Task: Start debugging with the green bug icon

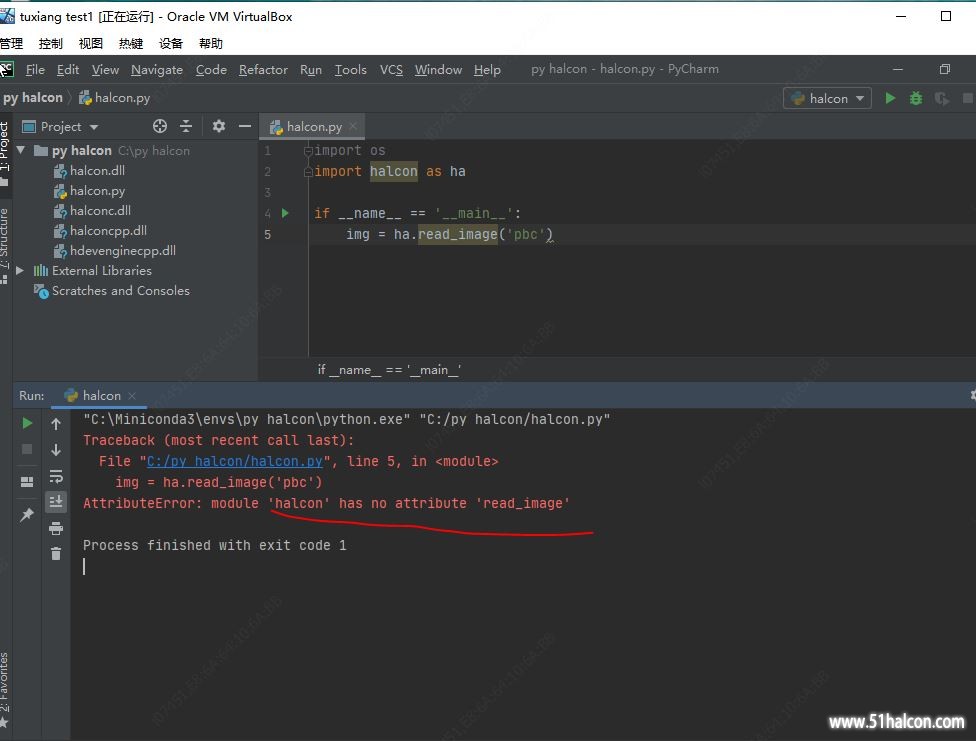Action: coord(916,98)
